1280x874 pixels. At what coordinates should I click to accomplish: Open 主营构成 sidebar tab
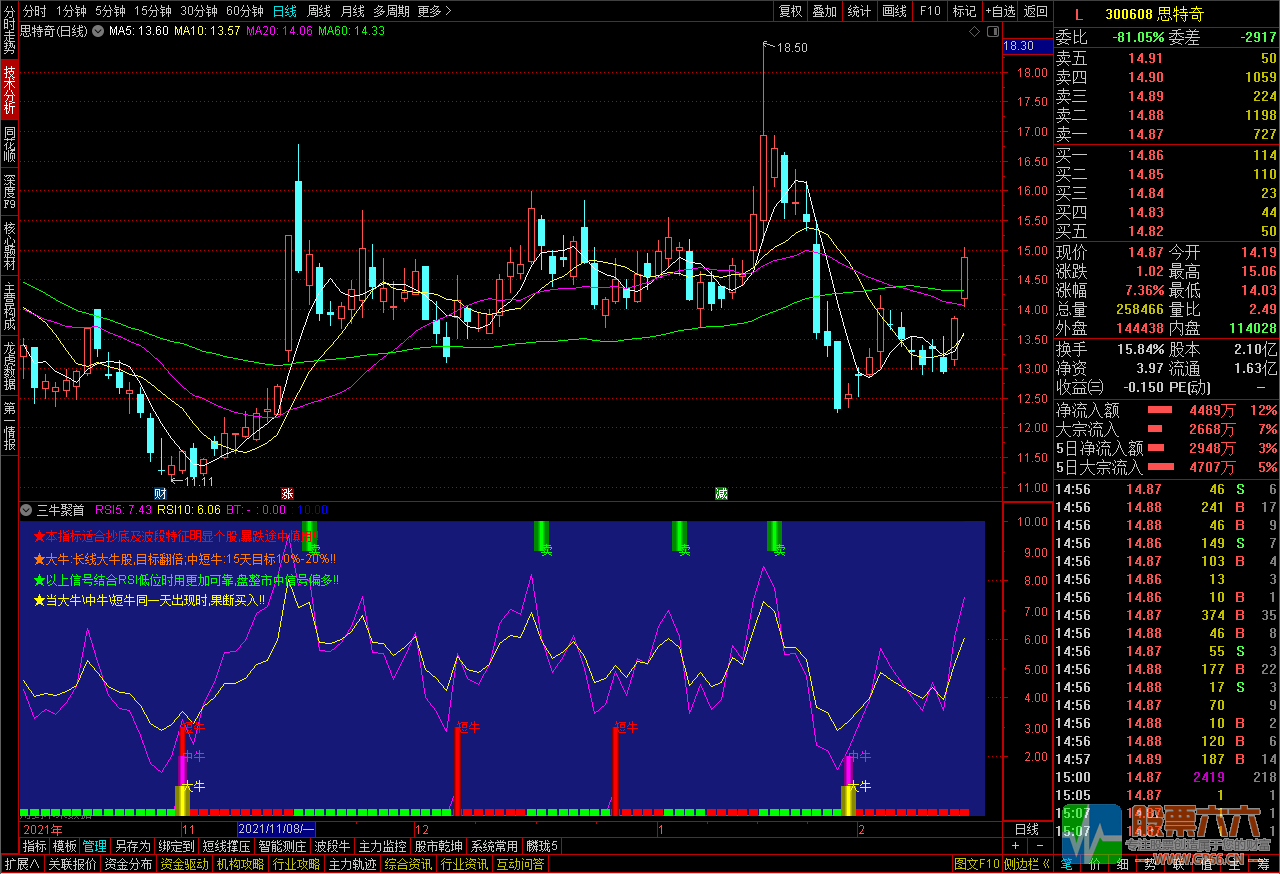(x=9, y=307)
